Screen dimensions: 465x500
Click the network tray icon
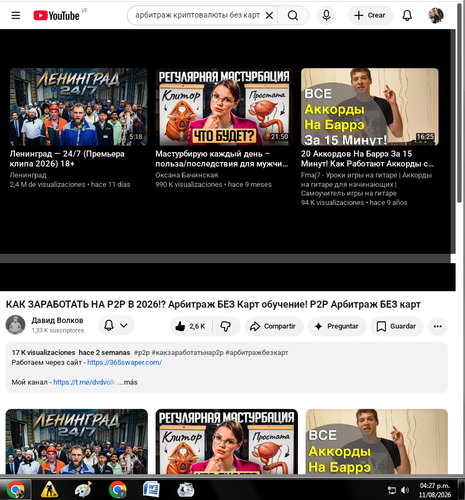coord(392,490)
